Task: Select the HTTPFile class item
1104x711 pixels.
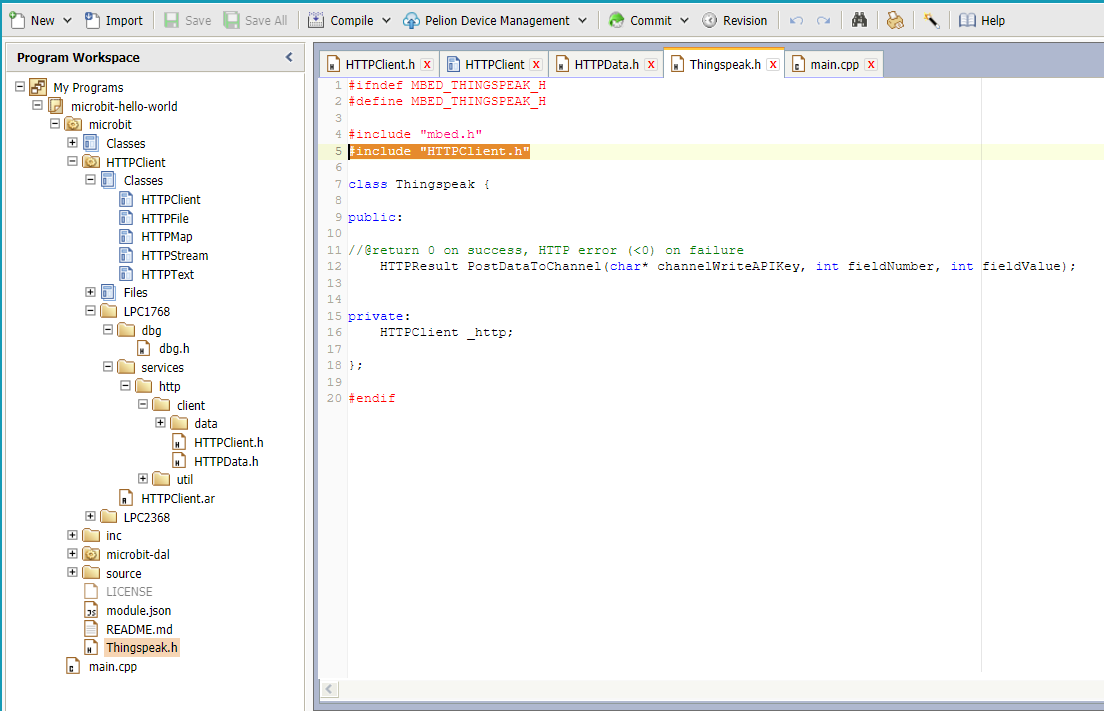Action: coord(165,218)
